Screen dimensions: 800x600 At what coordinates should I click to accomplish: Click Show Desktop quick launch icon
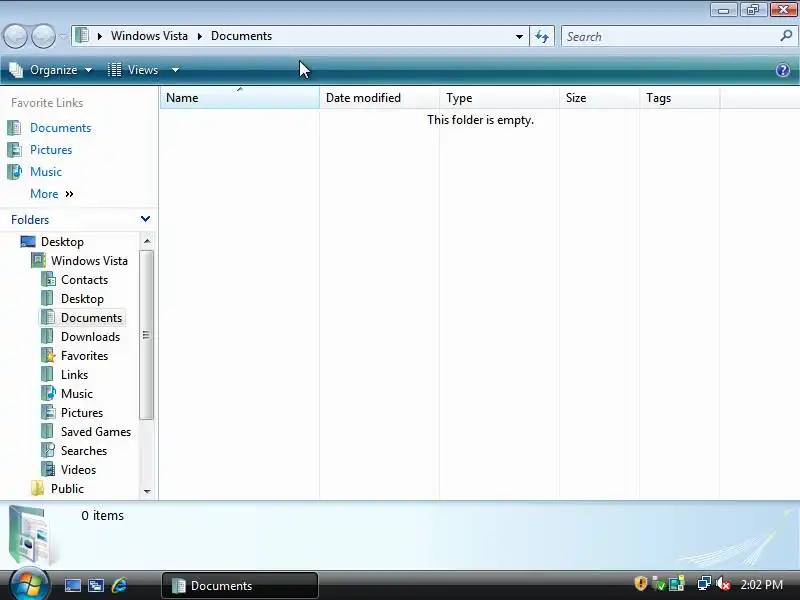click(72, 585)
